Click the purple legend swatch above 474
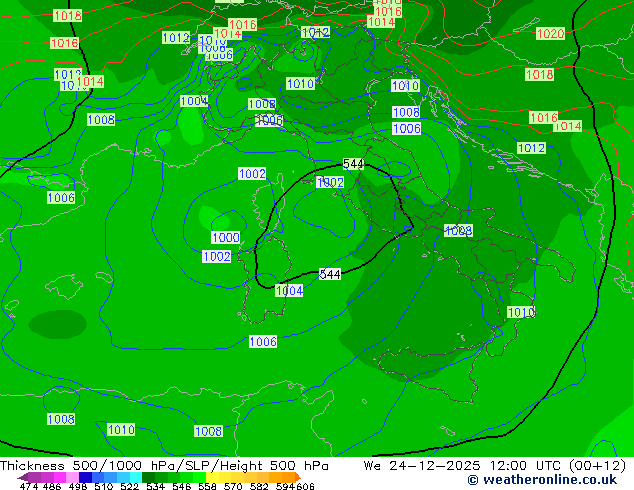 coord(34,477)
